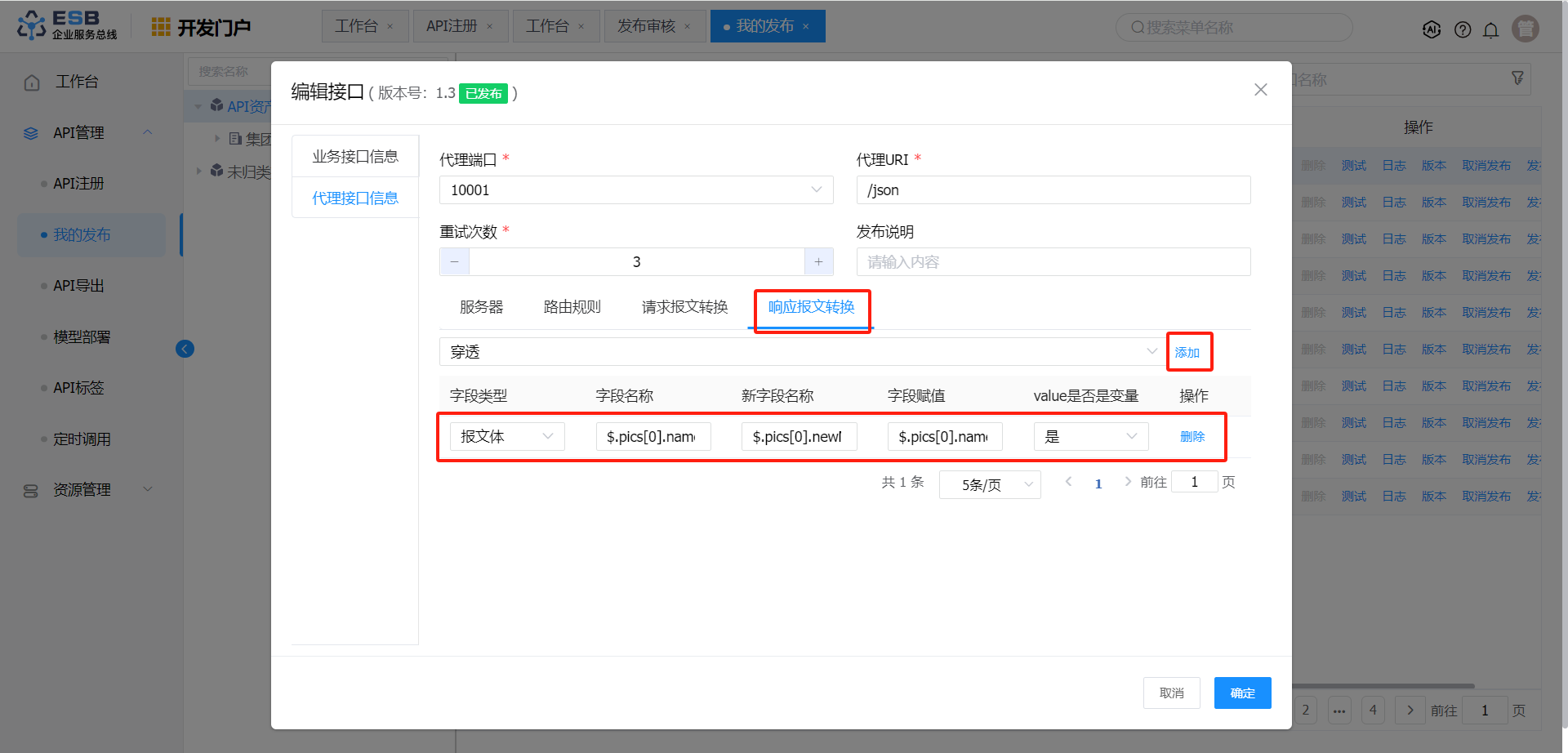Click the notification bell icon
1568x753 pixels.
pyautogui.click(x=1490, y=30)
